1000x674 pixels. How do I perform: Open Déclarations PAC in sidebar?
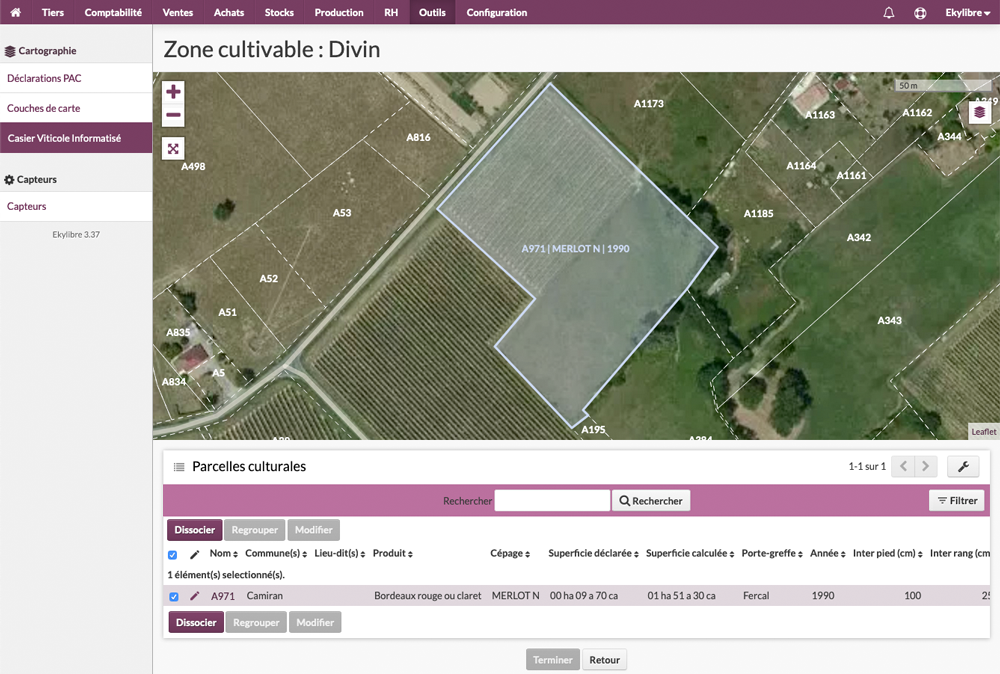(76, 78)
